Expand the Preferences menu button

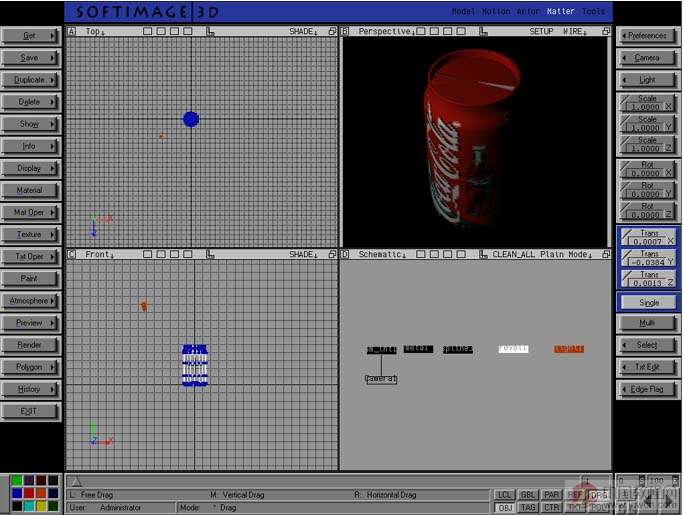[x=646, y=36]
